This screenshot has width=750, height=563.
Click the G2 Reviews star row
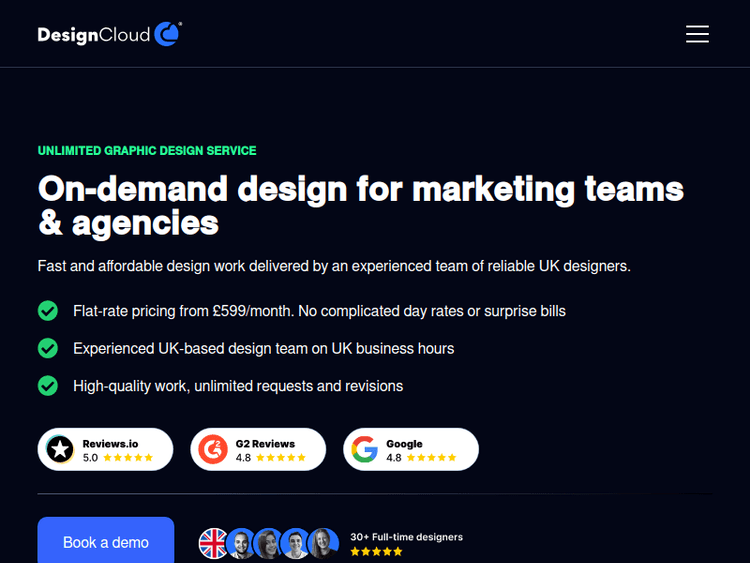point(281,457)
